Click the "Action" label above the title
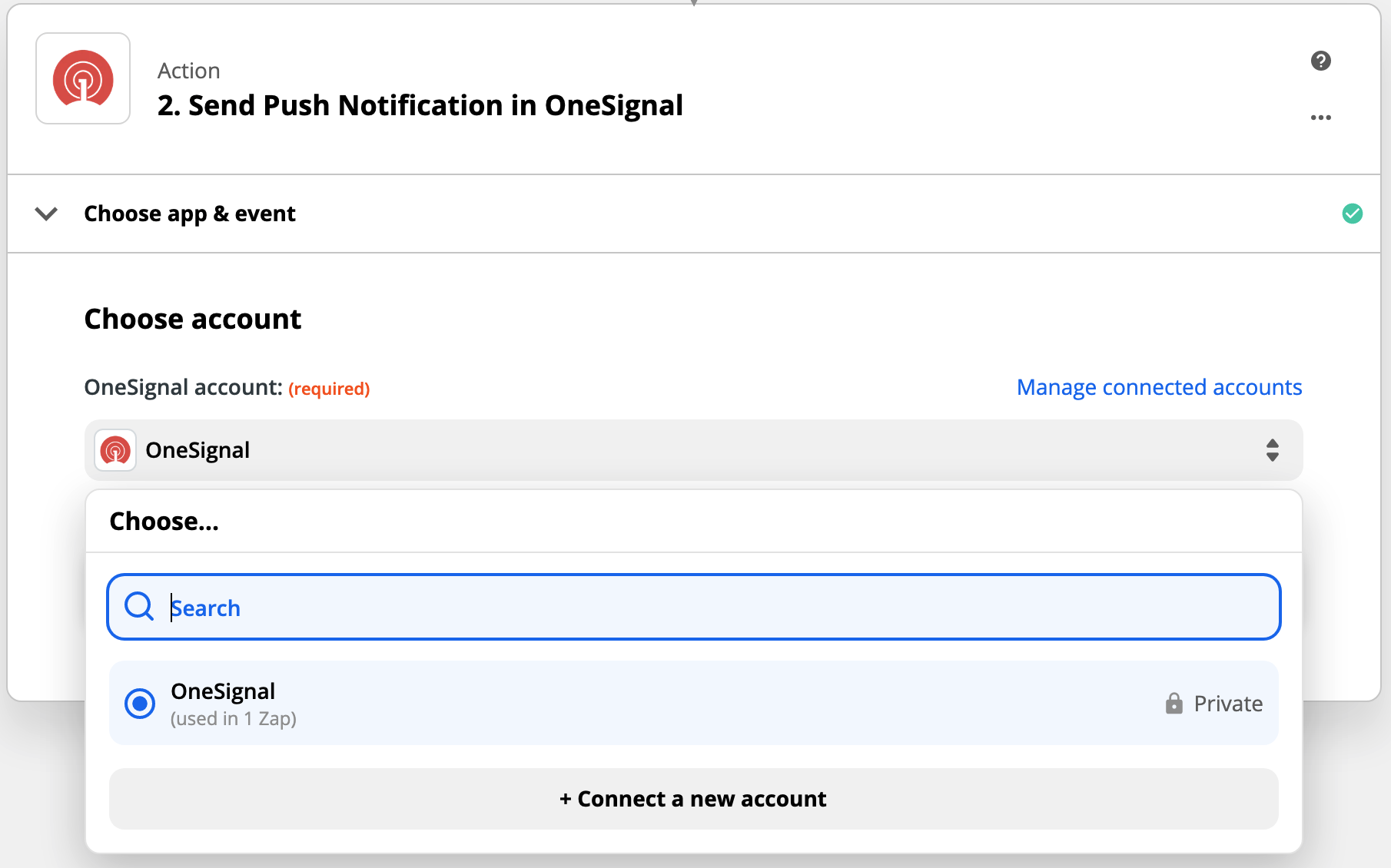 (189, 71)
